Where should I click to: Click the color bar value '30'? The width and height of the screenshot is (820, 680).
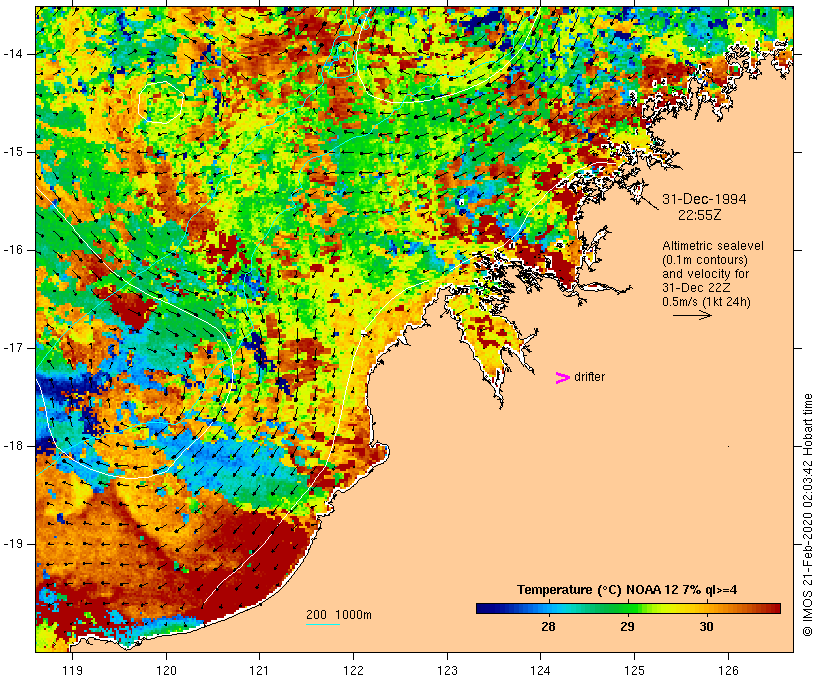pyautogui.click(x=707, y=626)
